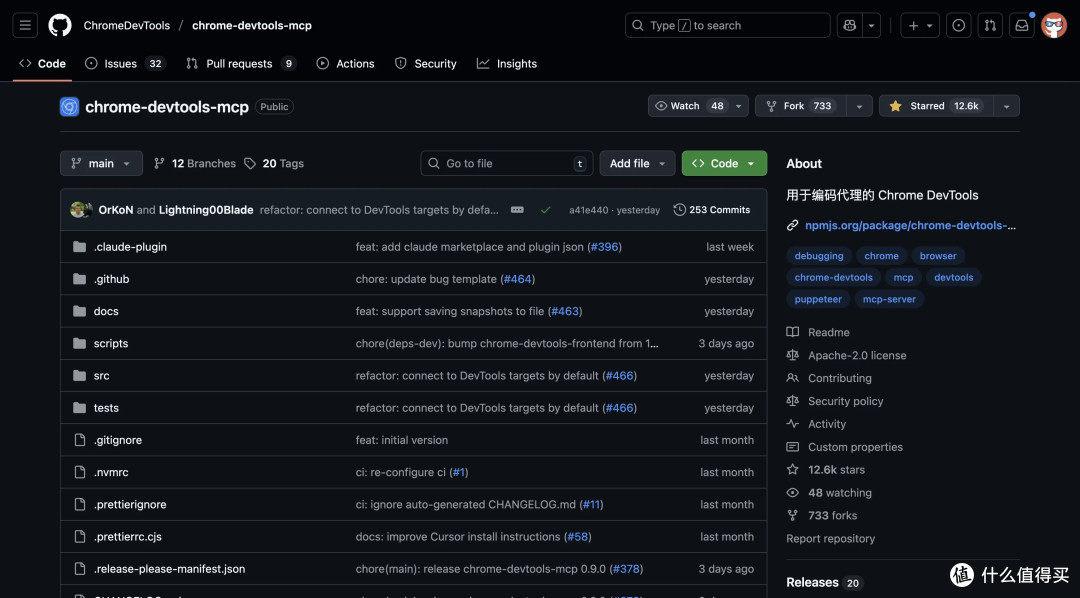The image size is (1080, 598).
Task: Open the .prettierrc.cjs file
Action: (x=127, y=537)
